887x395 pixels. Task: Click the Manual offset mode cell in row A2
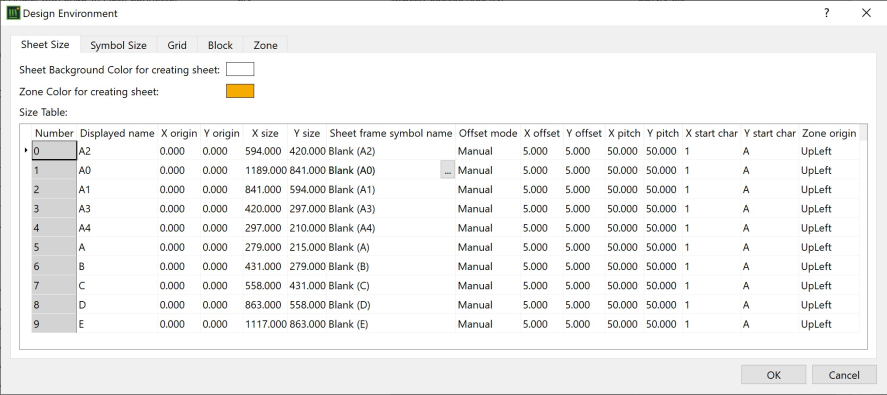[488, 151]
